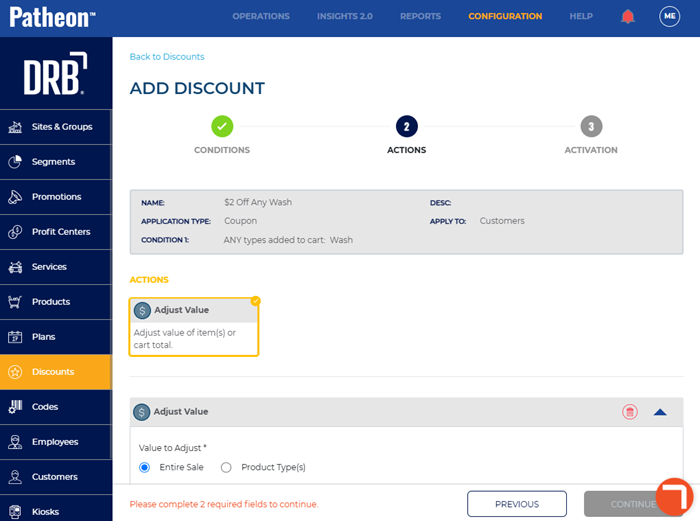This screenshot has width=700, height=521.
Task: Click the Services car wash icon
Action: [x=15, y=267]
